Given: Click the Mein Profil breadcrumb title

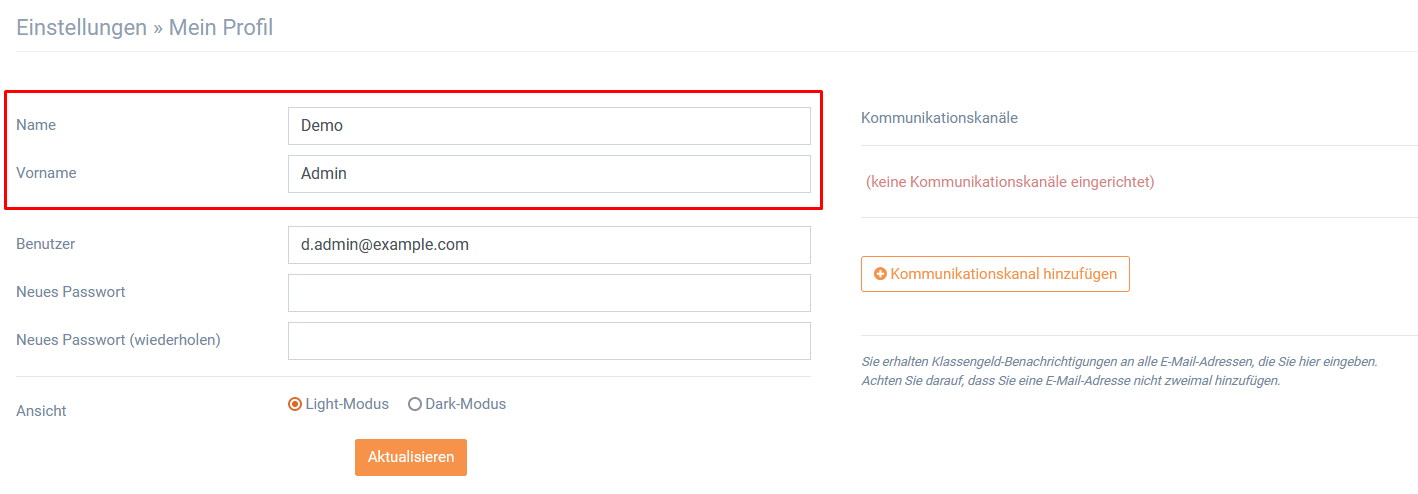Looking at the screenshot, I should click(x=221, y=28).
